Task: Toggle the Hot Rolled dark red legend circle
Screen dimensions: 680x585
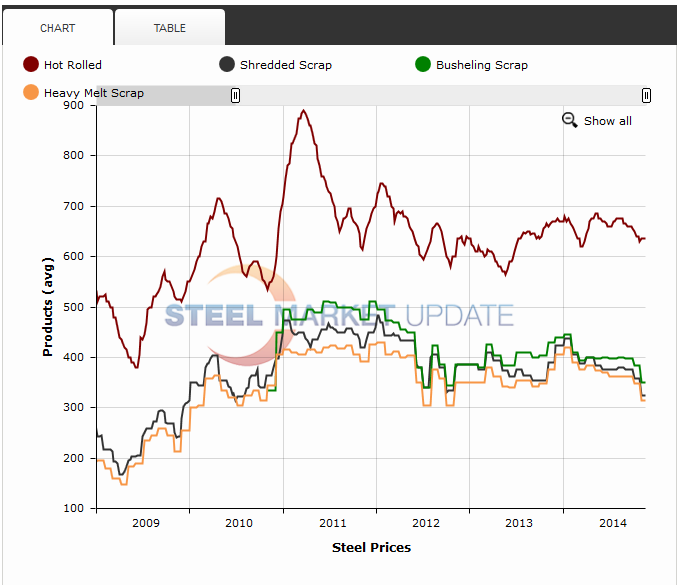Action: pos(31,65)
